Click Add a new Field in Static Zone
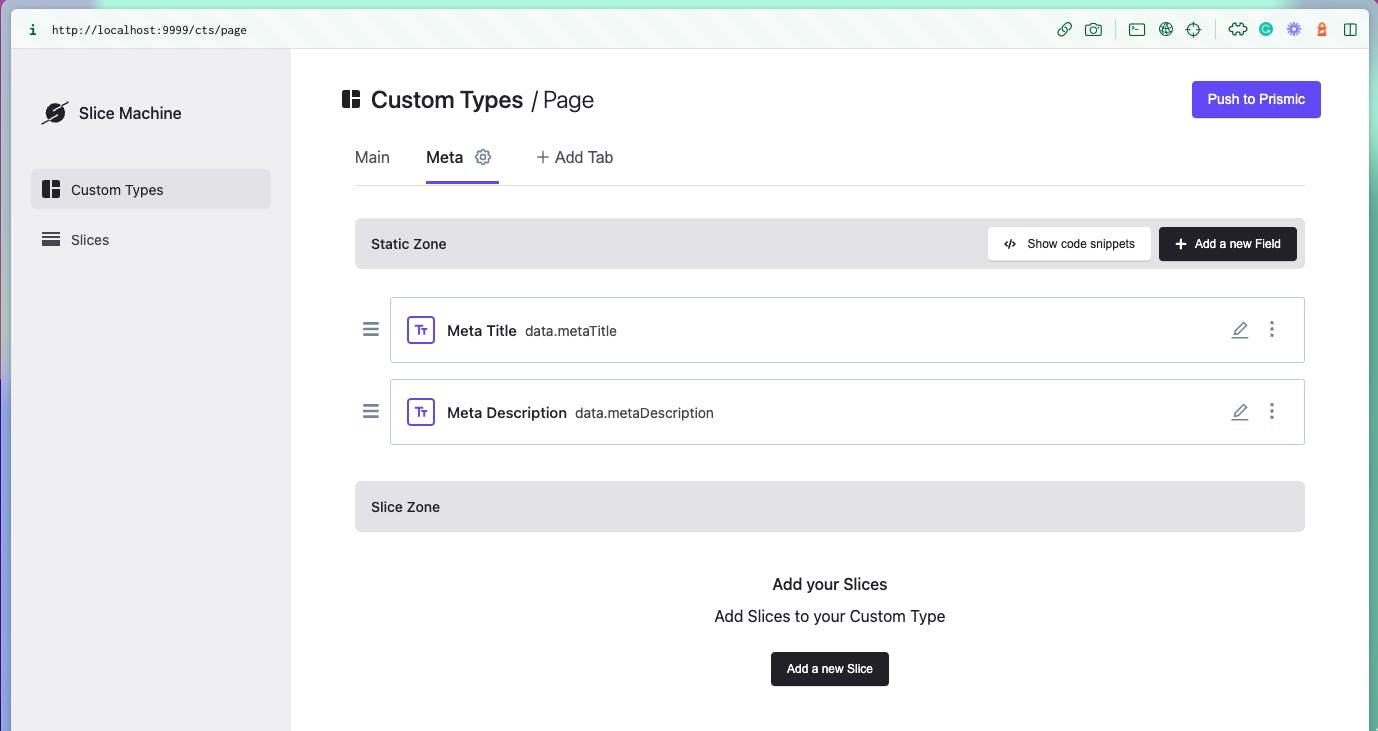Image resolution: width=1378 pixels, height=731 pixels. [1227, 243]
